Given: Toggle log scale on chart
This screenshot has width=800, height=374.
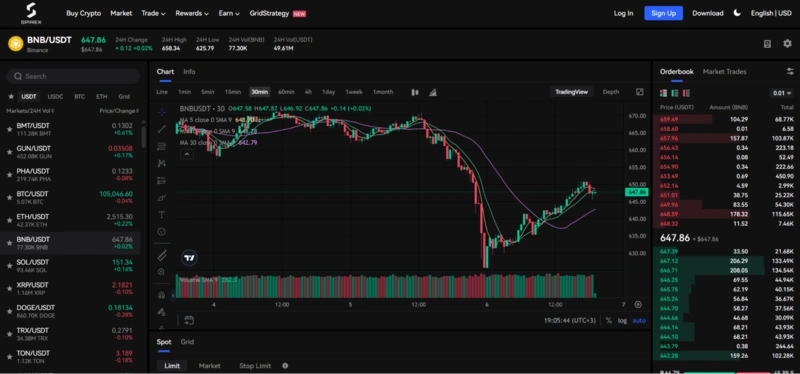Looking at the screenshot, I should (622, 320).
